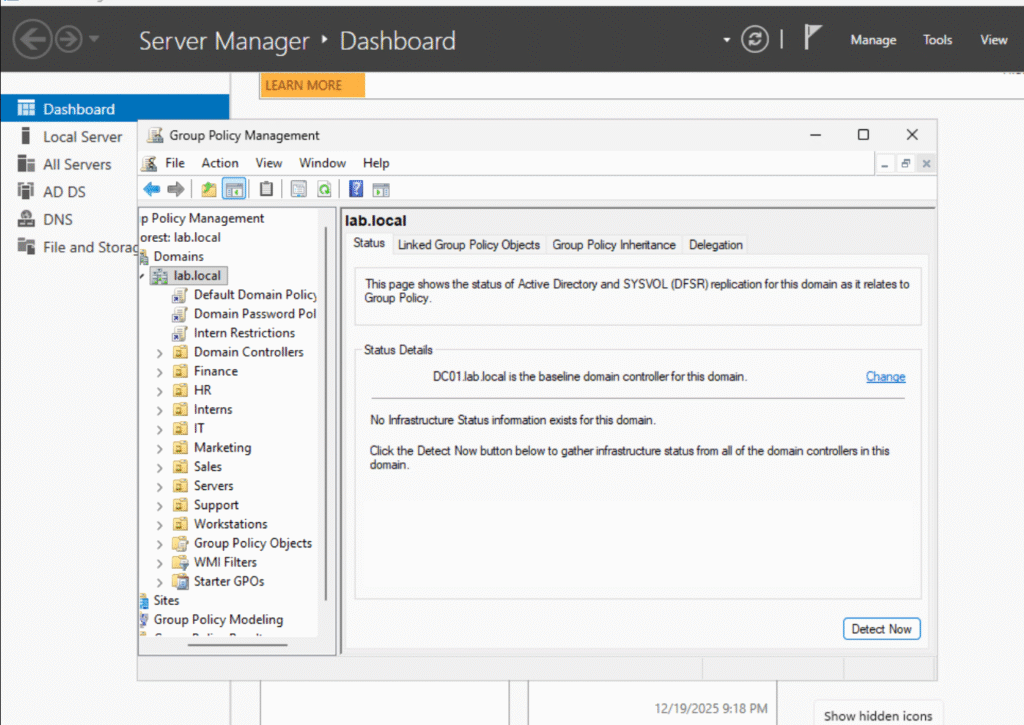Expand the Group Policy Objects container
This screenshot has width=1024, height=725.
(x=159, y=544)
